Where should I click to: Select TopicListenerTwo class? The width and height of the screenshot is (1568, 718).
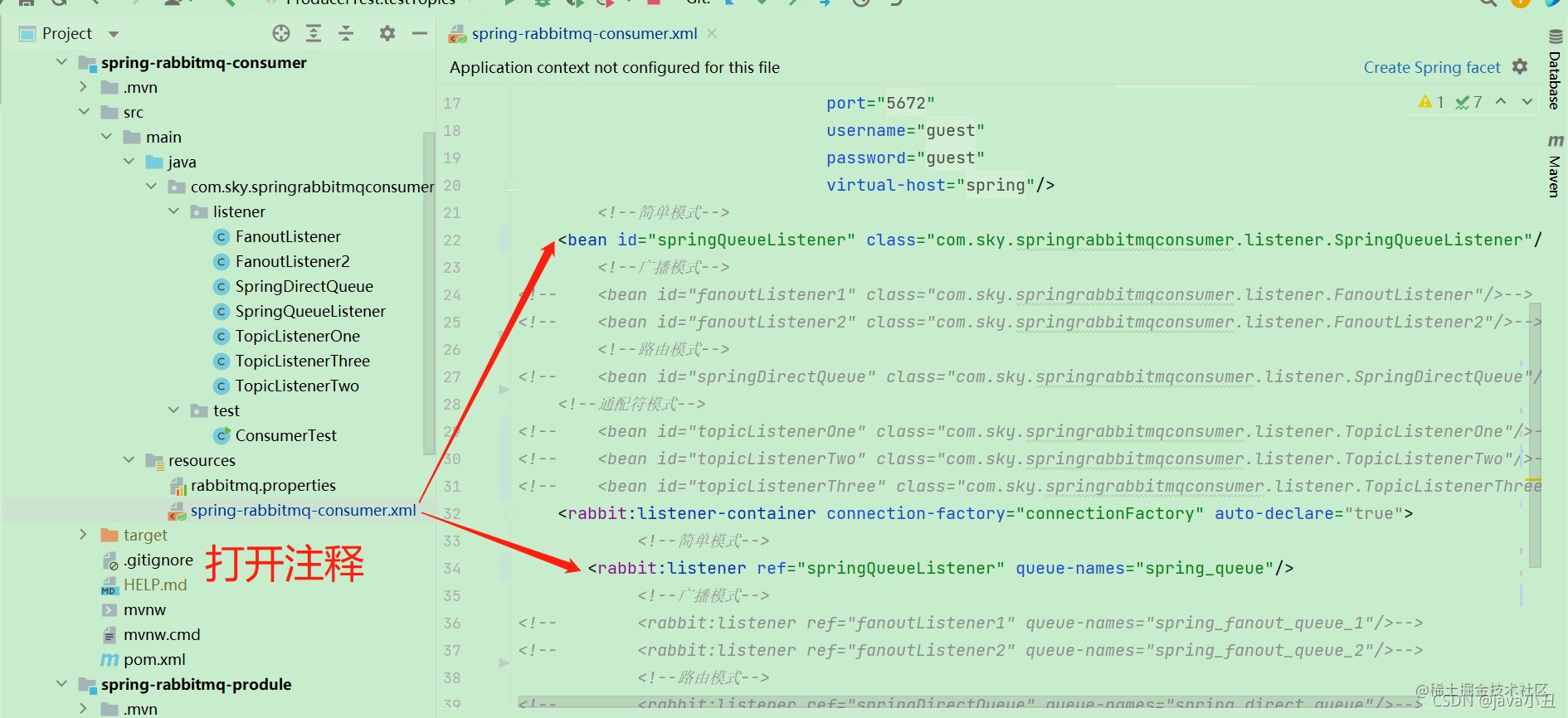pos(297,386)
